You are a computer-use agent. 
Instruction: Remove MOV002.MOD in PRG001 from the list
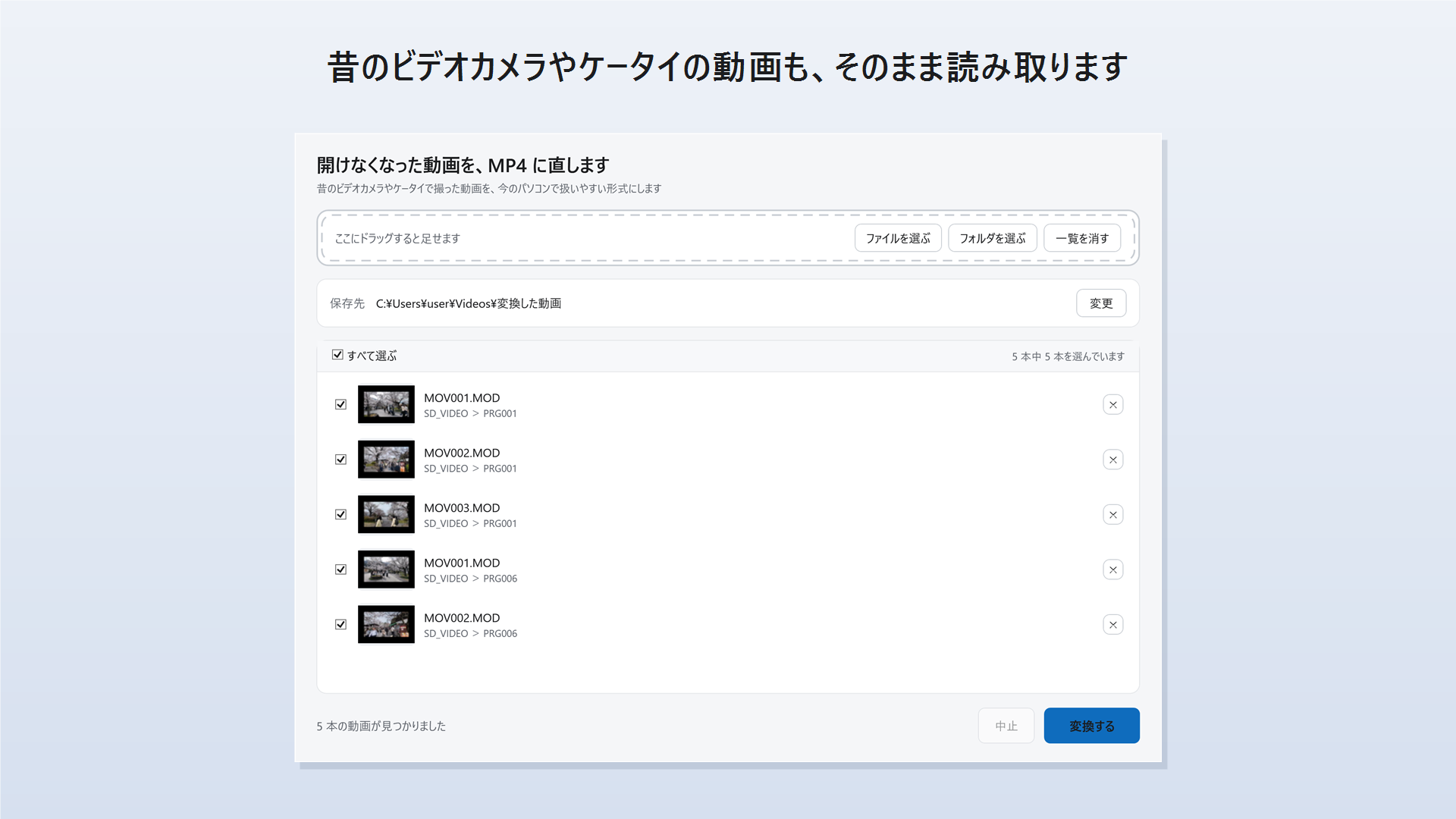(x=1112, y=460)
